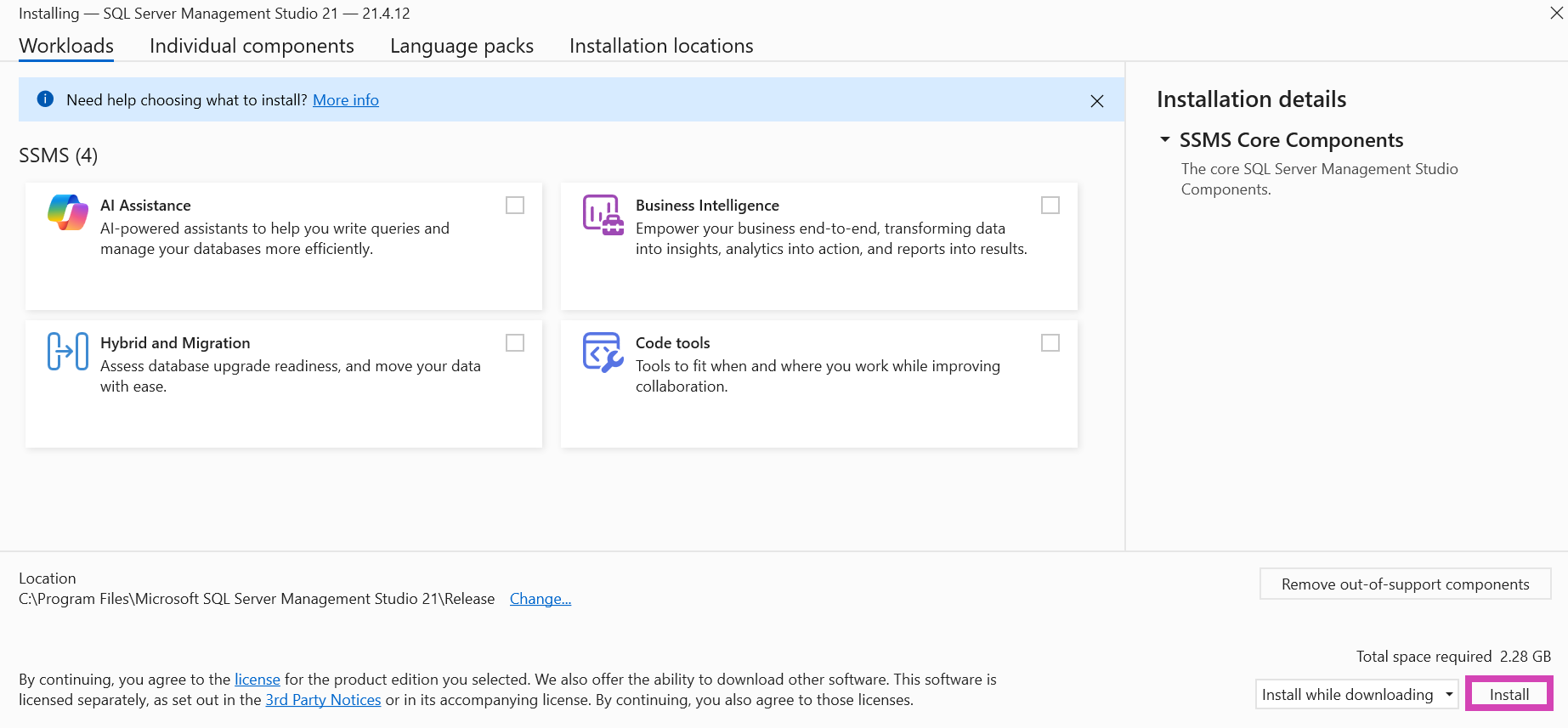Click the SSMS (4) section heading
Viewport: 1568px width, 728px height.
[58, 155]
